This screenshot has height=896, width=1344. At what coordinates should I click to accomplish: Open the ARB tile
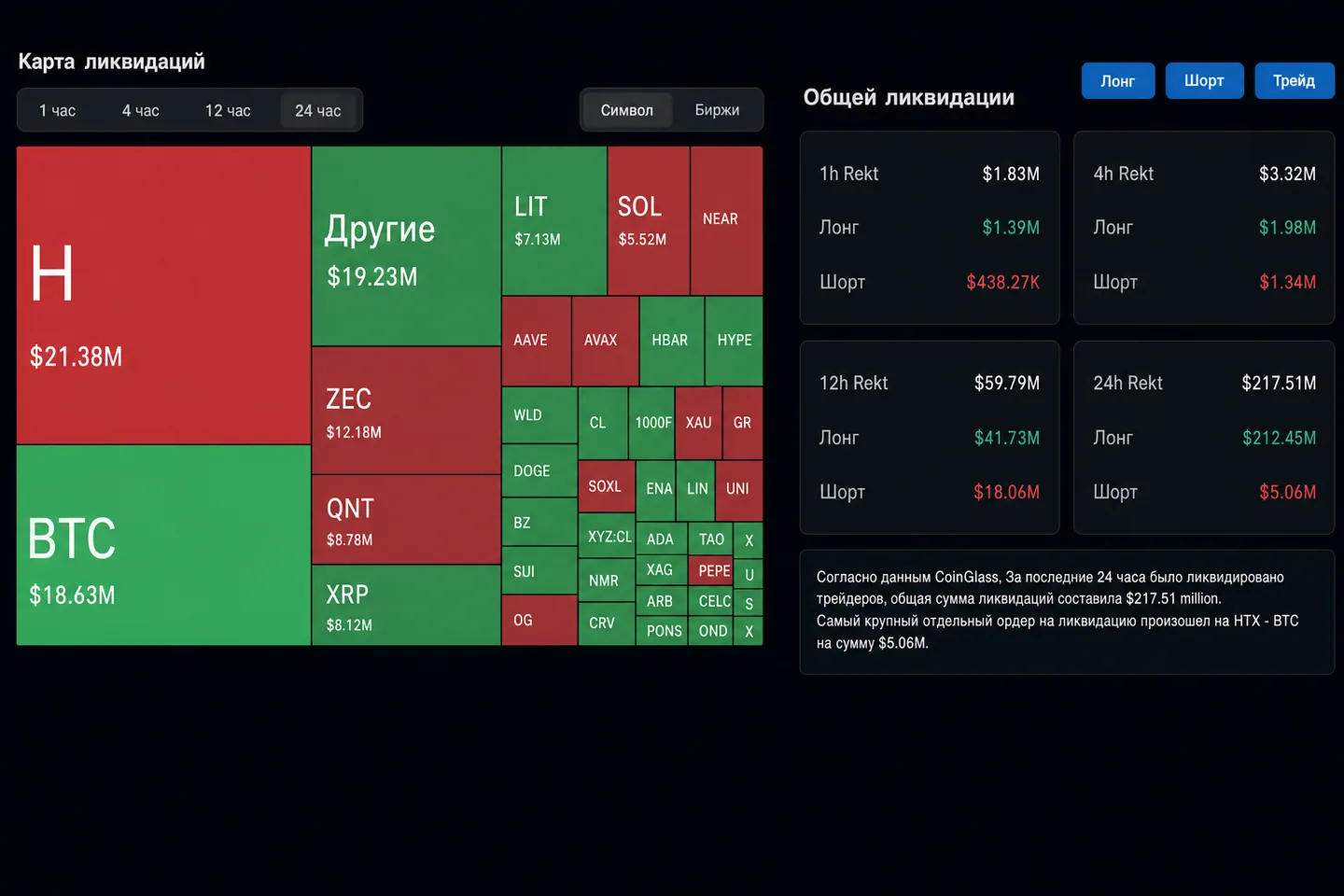click(x=662, y=601)
